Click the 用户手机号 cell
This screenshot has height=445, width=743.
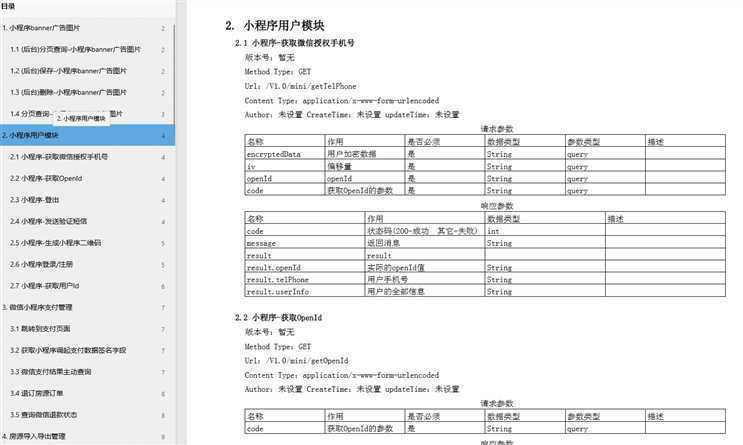(x=425, y=280)
